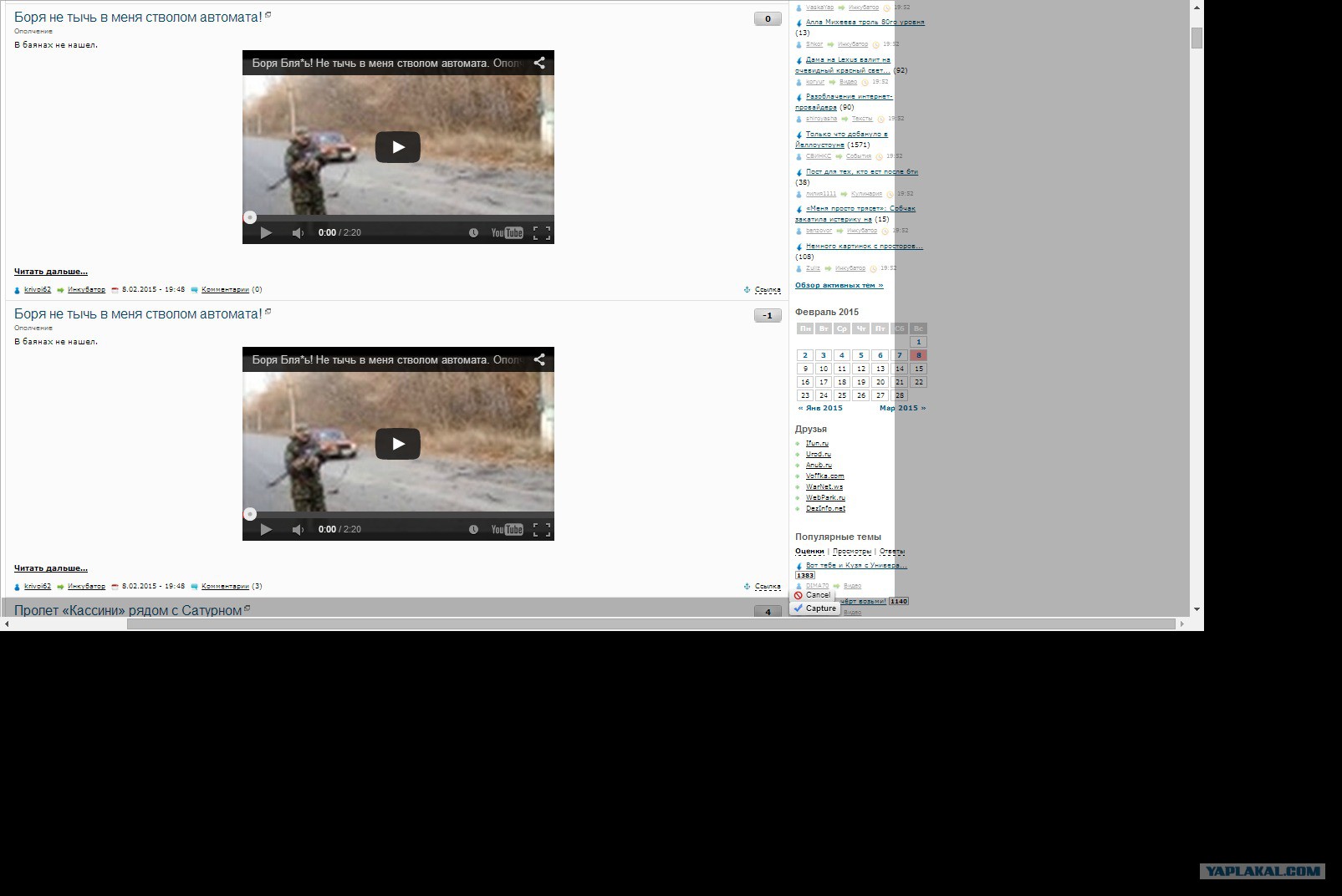Switch popular topics to Ответы tab
Screen dimensions: 1342x896
pyautogui.click(x=892, y=551)
